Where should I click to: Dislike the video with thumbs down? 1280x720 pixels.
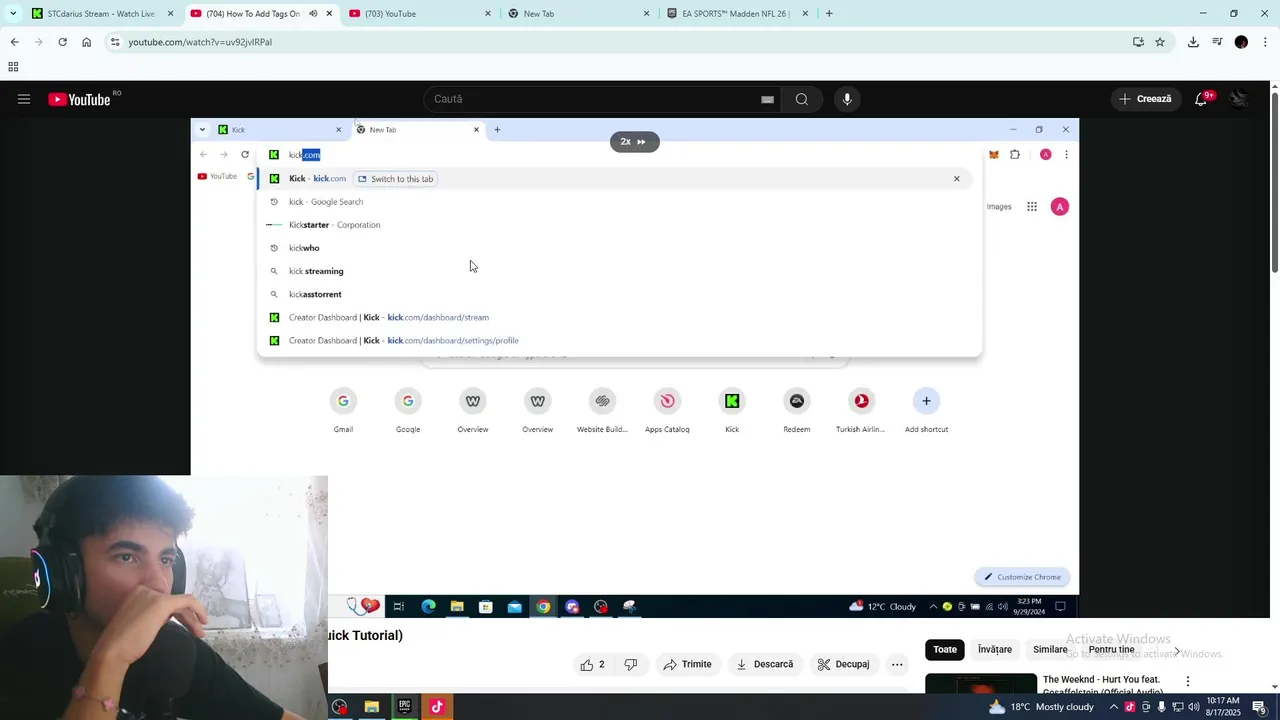[x=630, y=664]
